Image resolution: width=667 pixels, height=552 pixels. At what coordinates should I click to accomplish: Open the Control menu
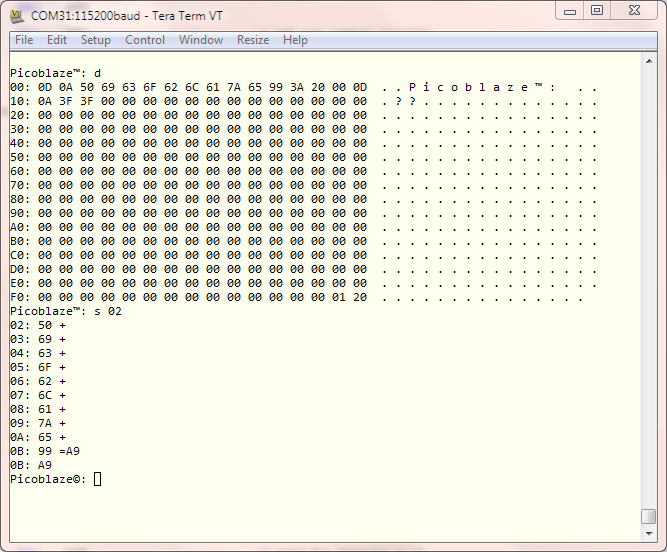145,40
